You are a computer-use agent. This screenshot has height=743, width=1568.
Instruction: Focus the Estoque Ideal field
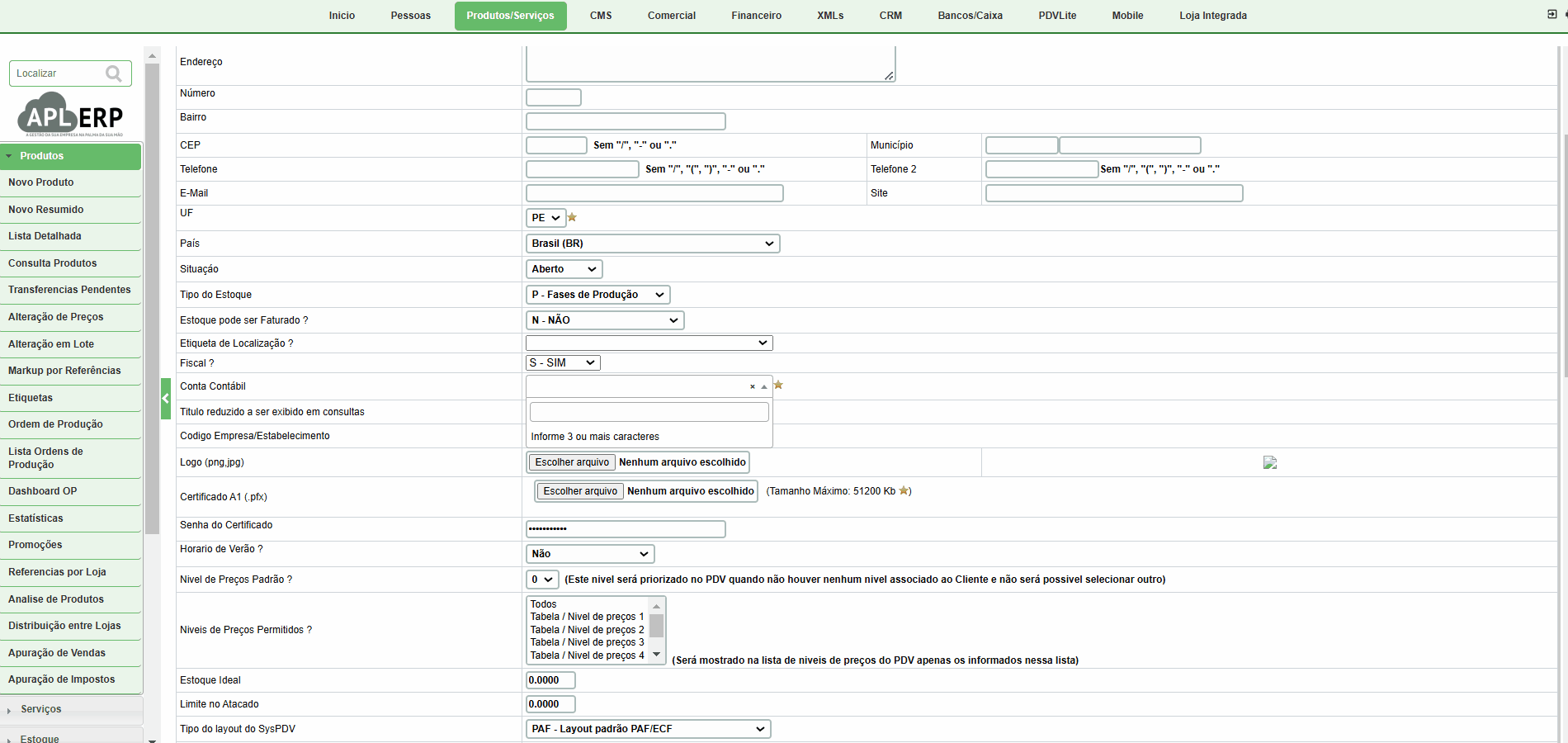[550, 680]
